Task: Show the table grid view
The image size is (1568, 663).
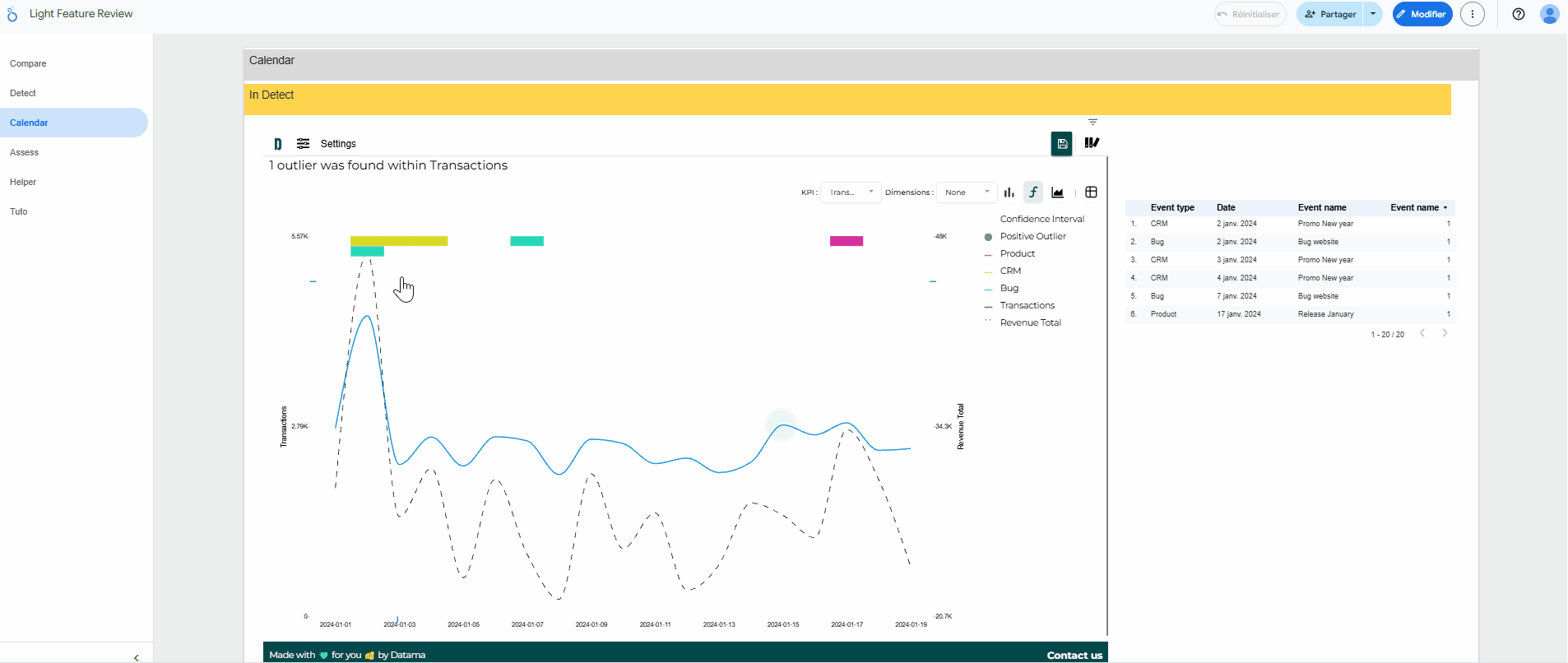Action: (1091, 192)
